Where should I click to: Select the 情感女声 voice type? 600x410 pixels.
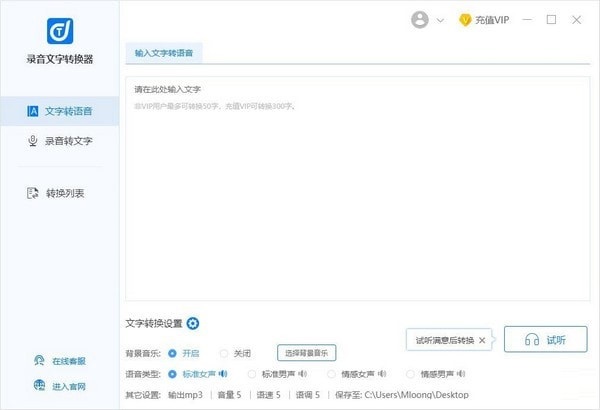[x=331, y=374]
